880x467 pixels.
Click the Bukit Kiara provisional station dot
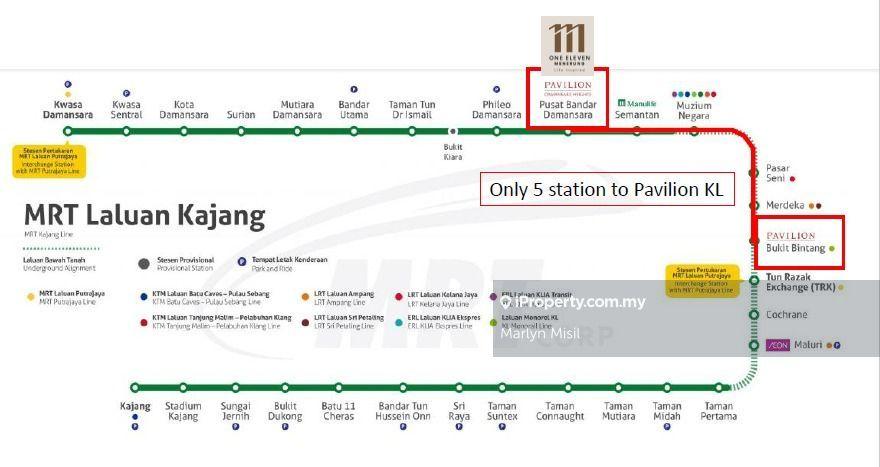click(452, 131)
